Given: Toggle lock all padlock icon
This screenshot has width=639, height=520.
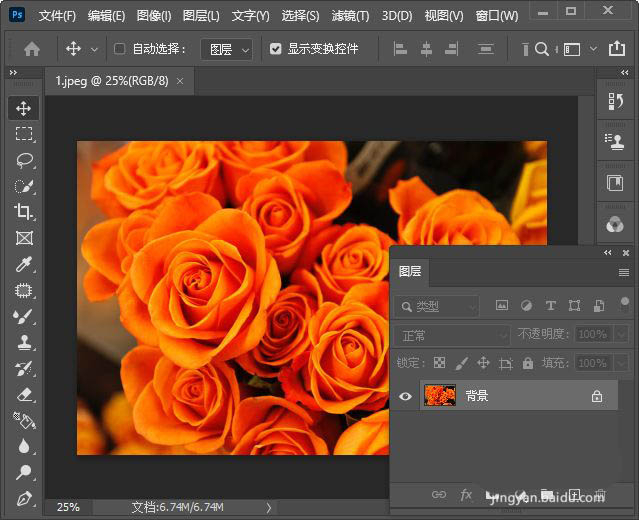Looking at the screenshot, I should [528, 362].
